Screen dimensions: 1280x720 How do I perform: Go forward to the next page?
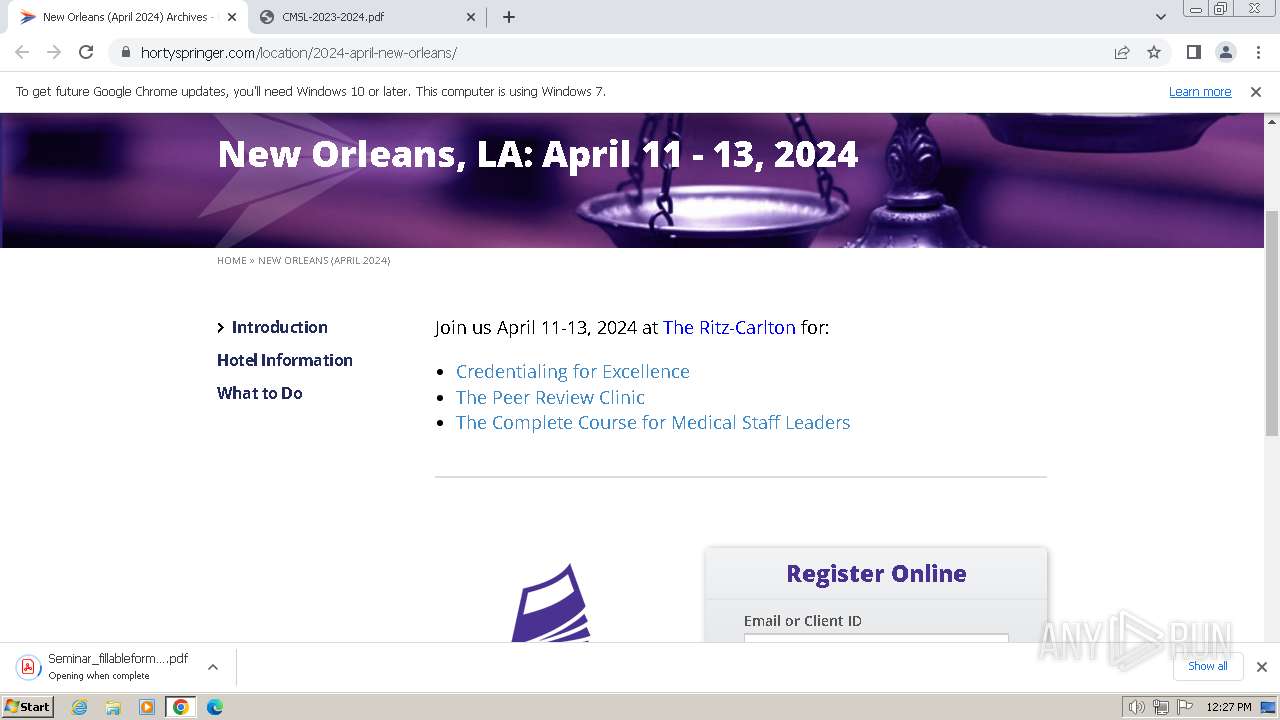54,52
